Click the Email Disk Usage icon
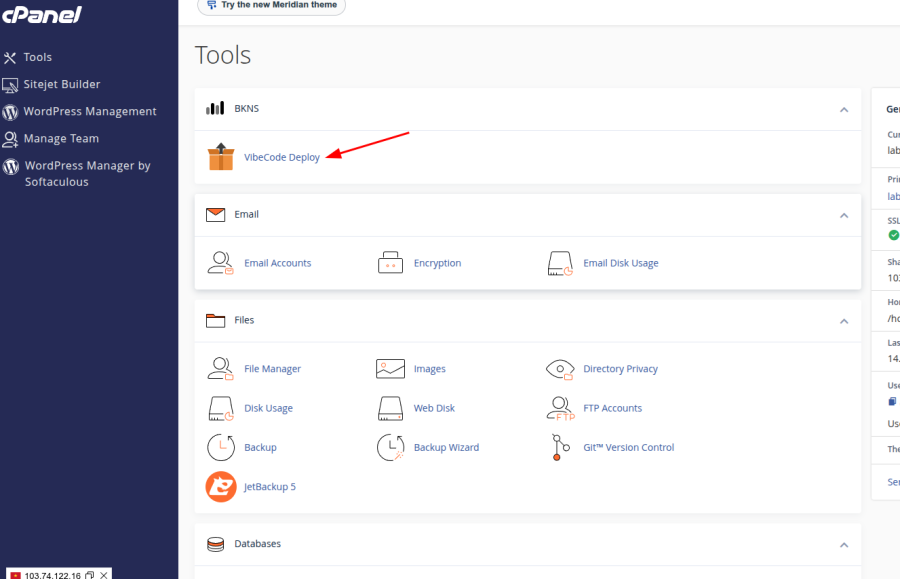Screen dimensions: 900x579 [x=560, y=263]
